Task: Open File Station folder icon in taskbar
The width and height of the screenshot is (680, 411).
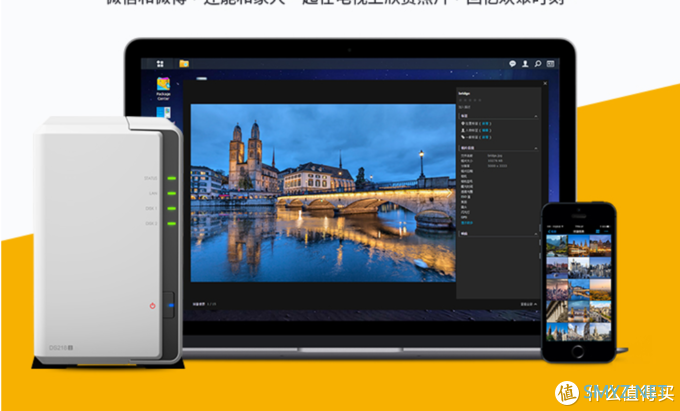Action: [184, 63]
